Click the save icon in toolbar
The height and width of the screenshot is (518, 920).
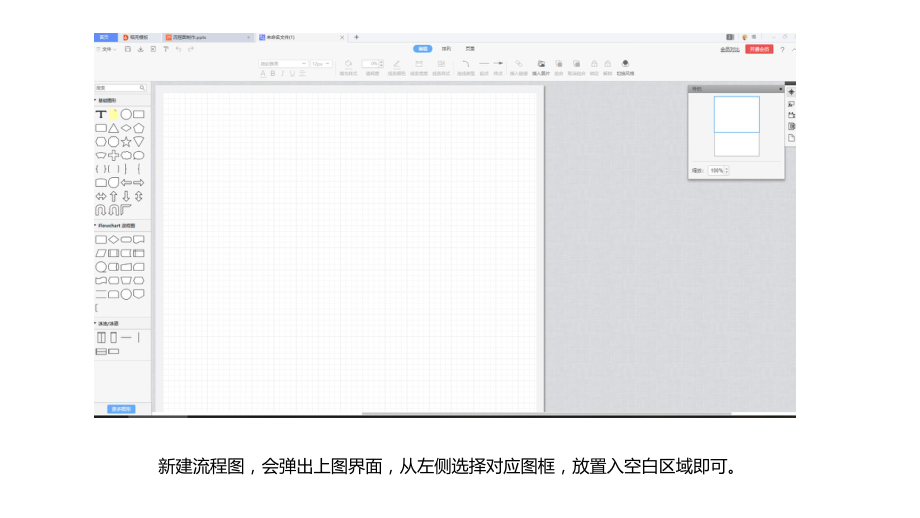coord(128,49)
